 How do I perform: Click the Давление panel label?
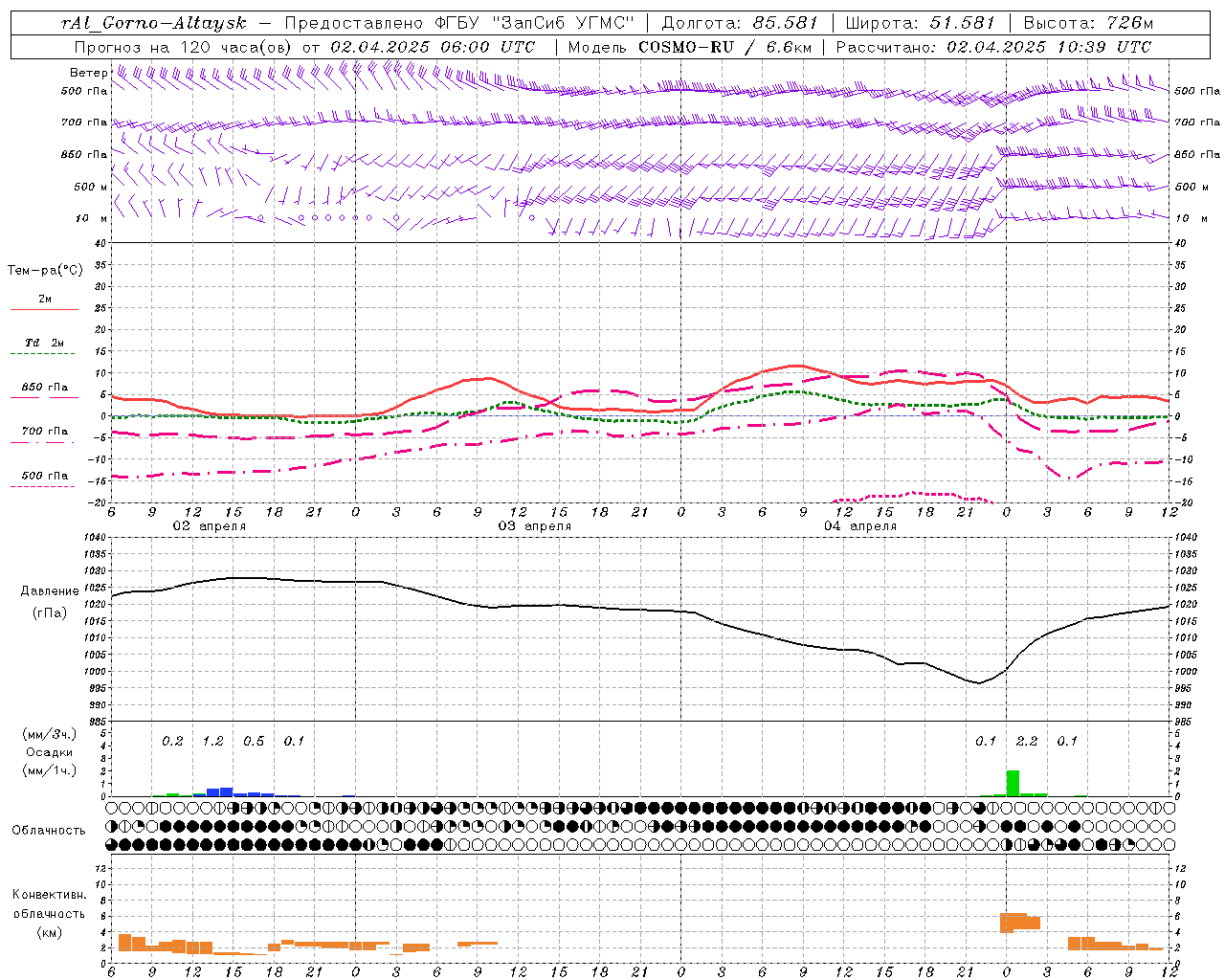50,591
